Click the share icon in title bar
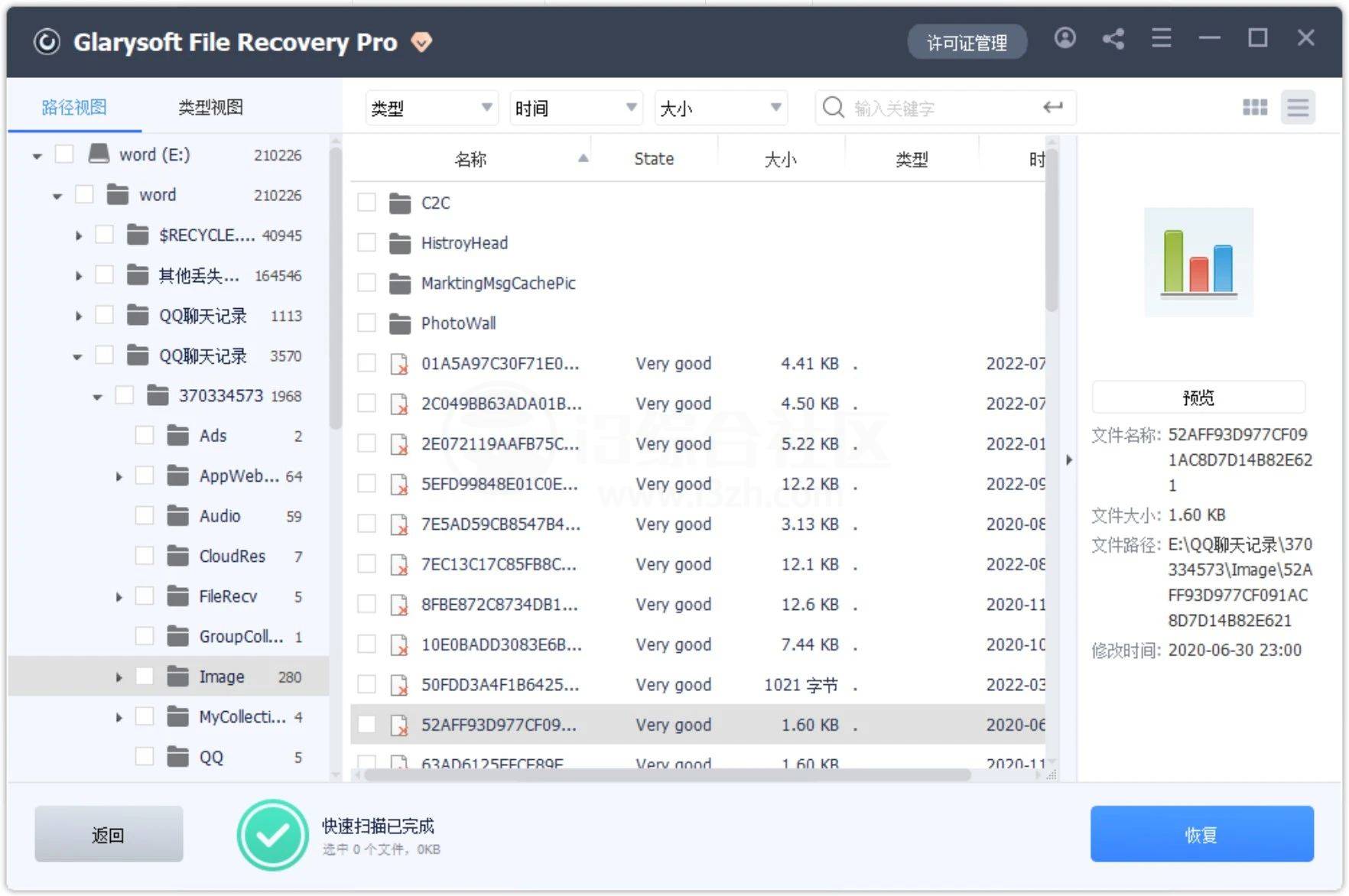This screenshot has width=1349, height=896. (x=1113, y=39)
